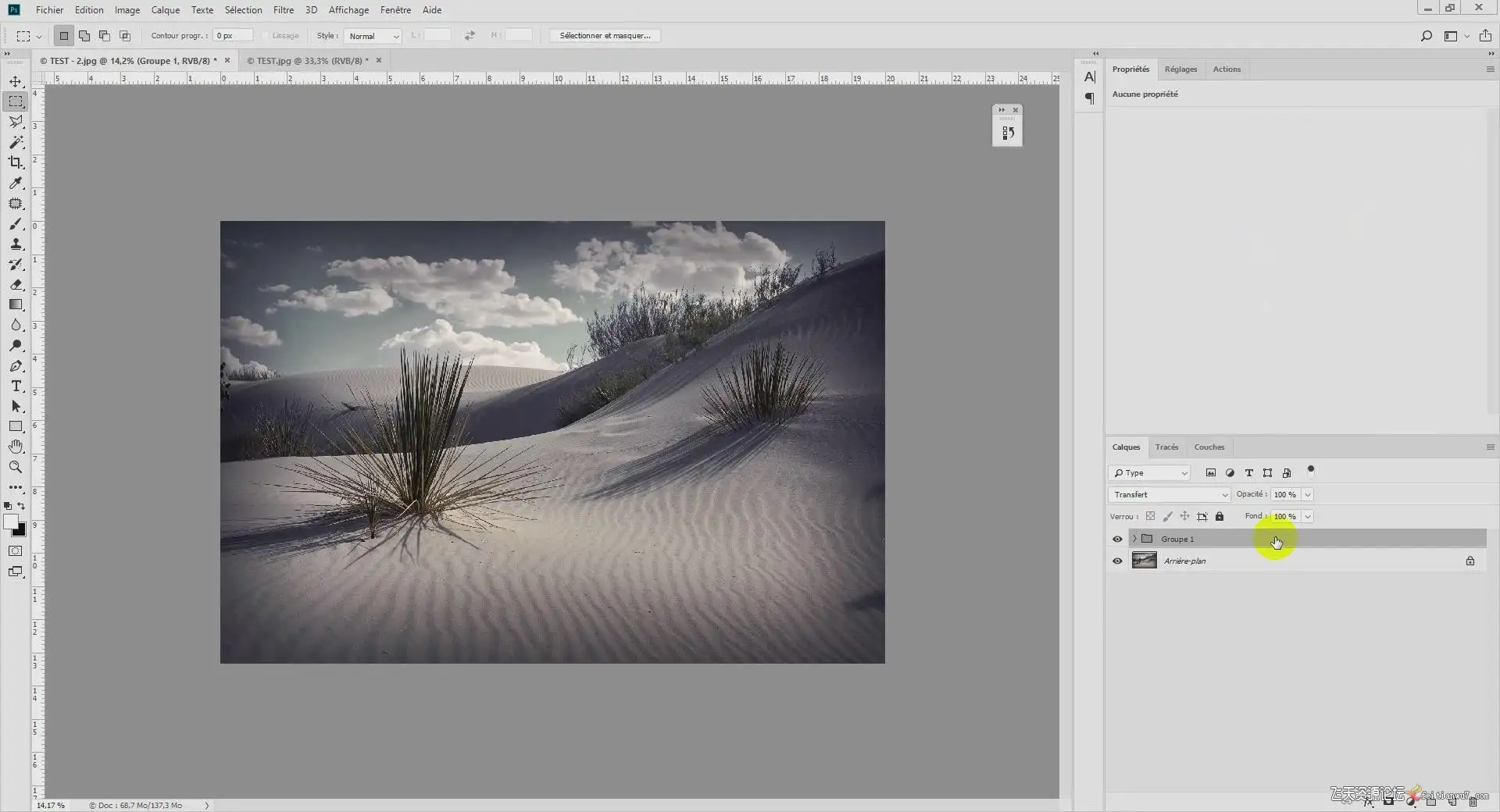Image resolution: width=1500 pixels, height=812 pixels.
Task: Select the Crop tool
Action: [16, 162]
